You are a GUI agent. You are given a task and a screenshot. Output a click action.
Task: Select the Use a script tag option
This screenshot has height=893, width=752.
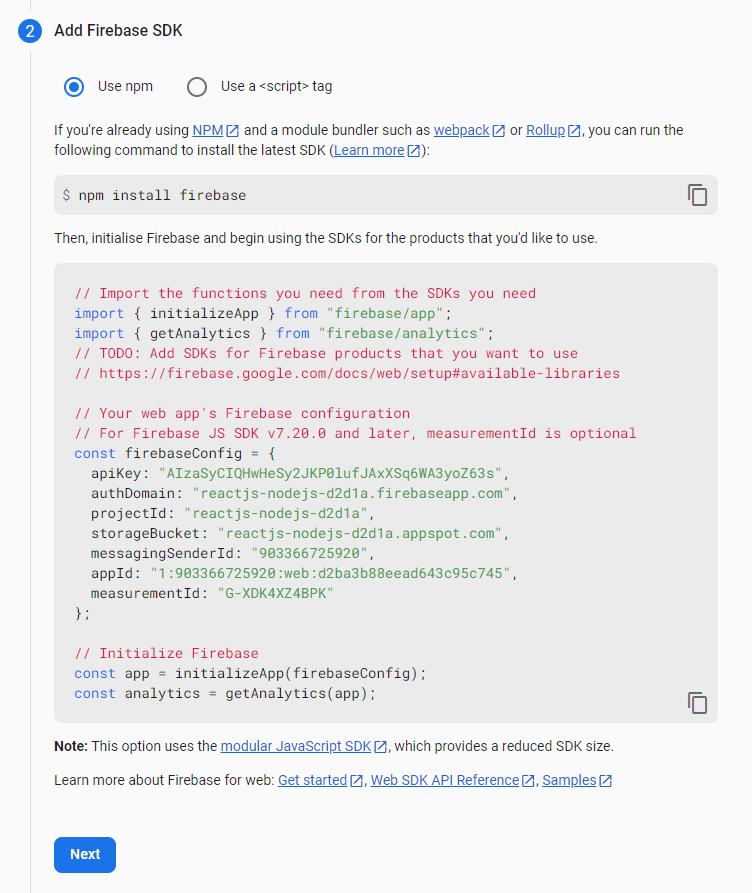click(x=197, y=86)
